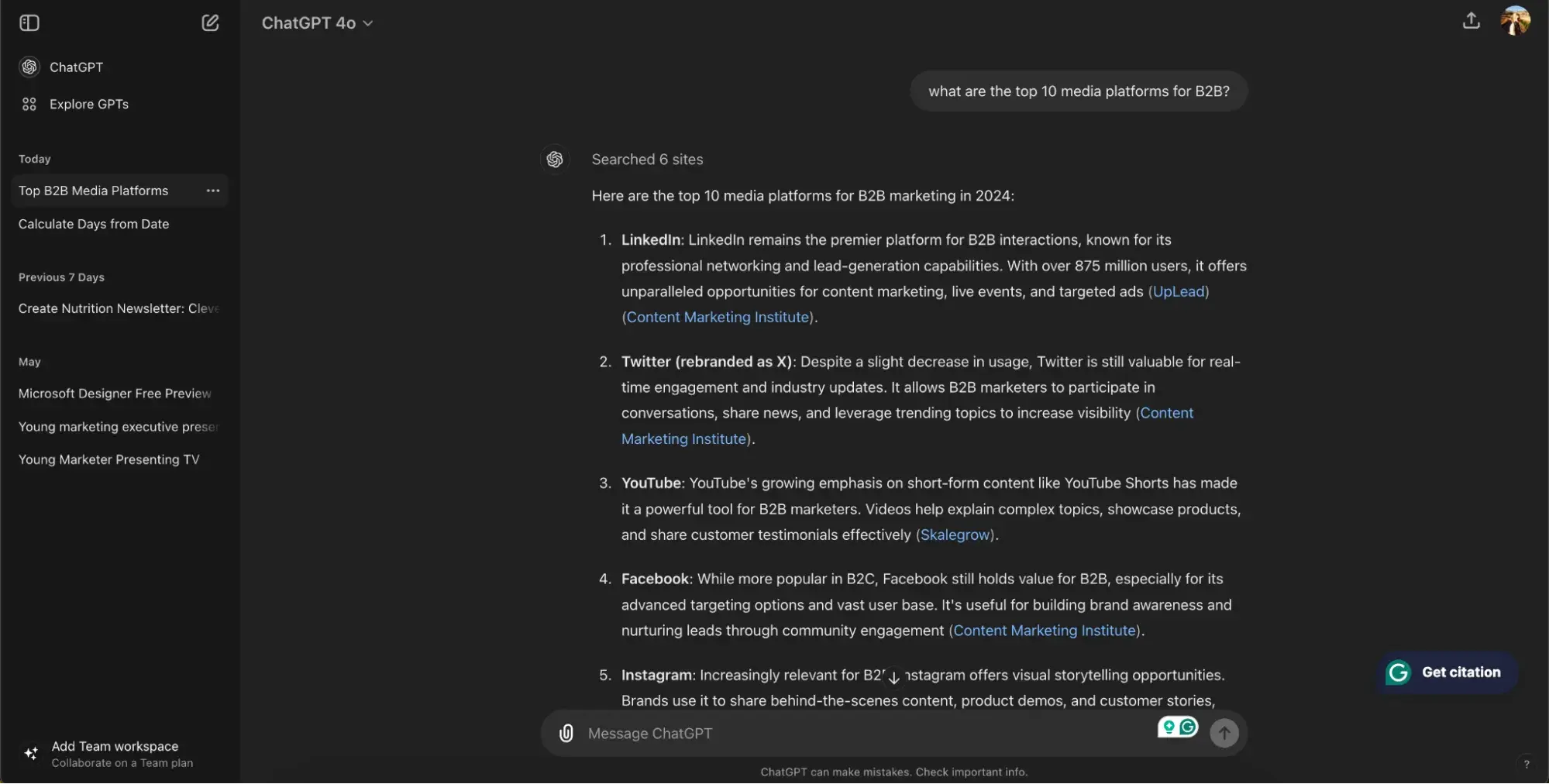1549x784 pixels.
Task: Click the green Grammarly G icon in message box
Action: 1188,727
